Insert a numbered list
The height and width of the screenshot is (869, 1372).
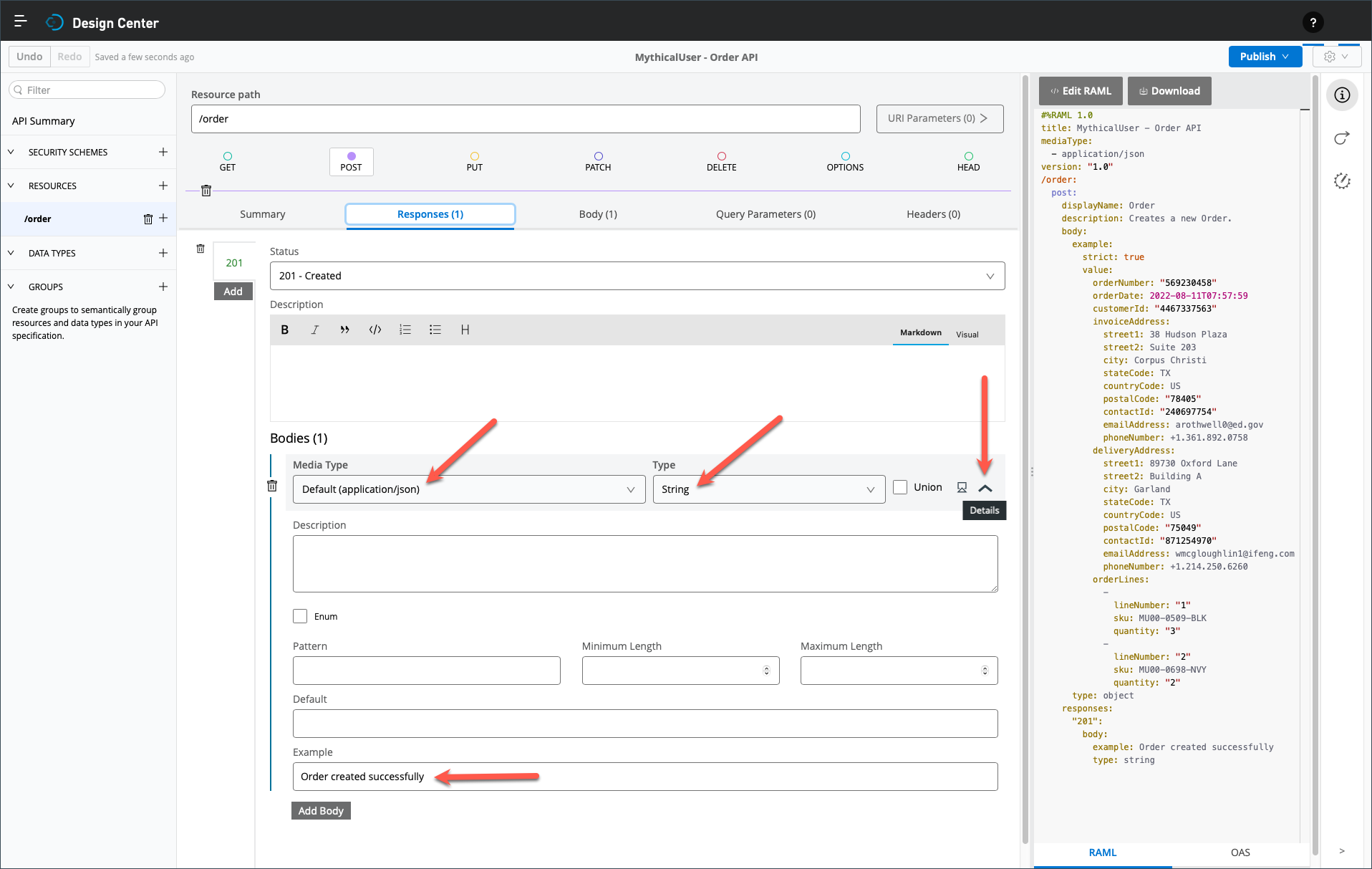405,330
